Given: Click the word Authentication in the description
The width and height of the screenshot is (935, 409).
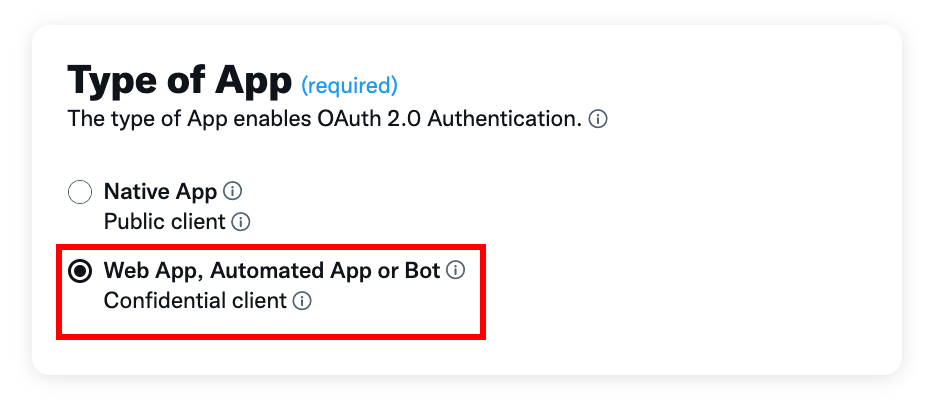Looking at the screenshot, I should click(x=505, y=119).
